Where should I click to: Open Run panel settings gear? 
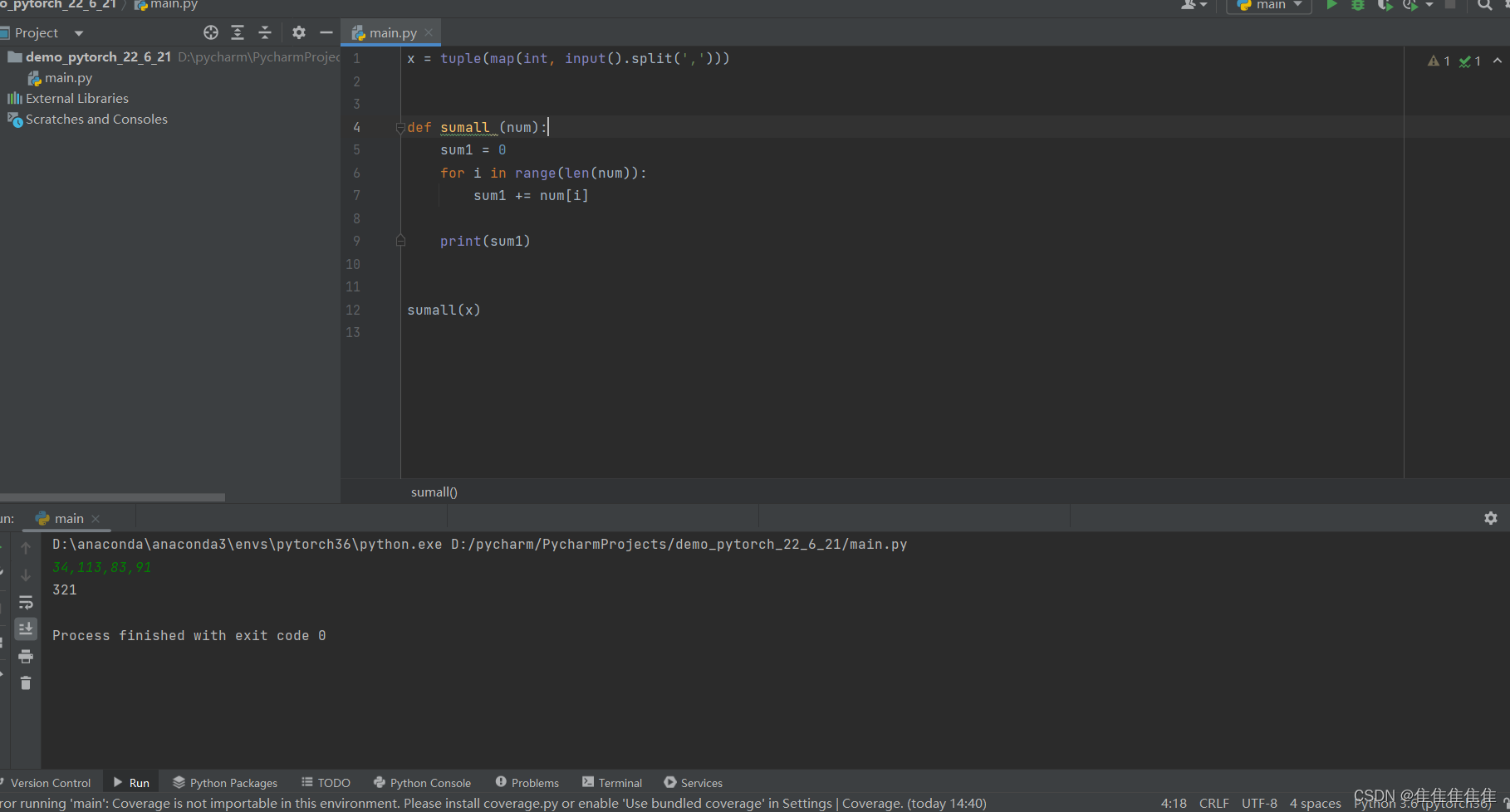point(1491,518)
